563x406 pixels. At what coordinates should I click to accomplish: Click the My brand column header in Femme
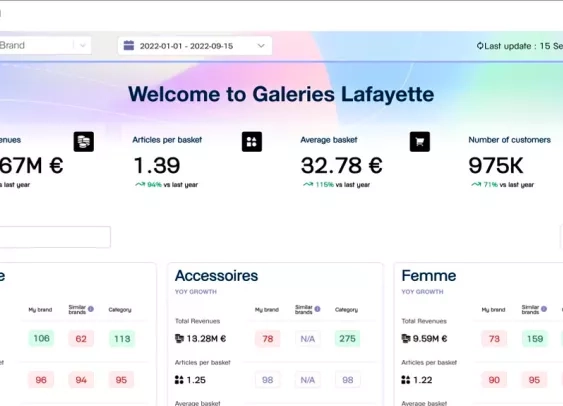pos(493,309)
